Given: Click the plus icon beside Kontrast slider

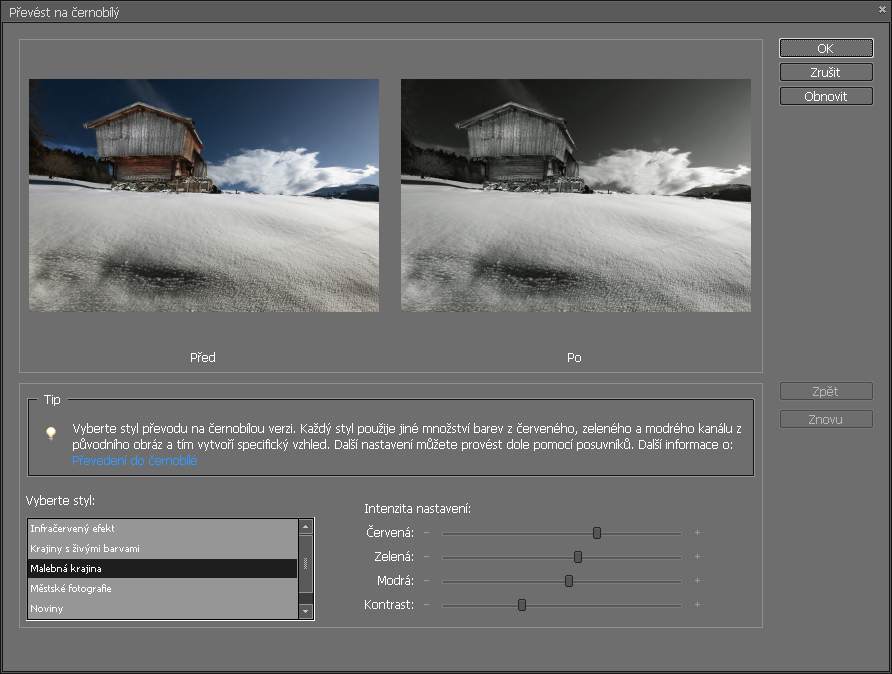Looking at the screenshot, I should tap(697, 605).
